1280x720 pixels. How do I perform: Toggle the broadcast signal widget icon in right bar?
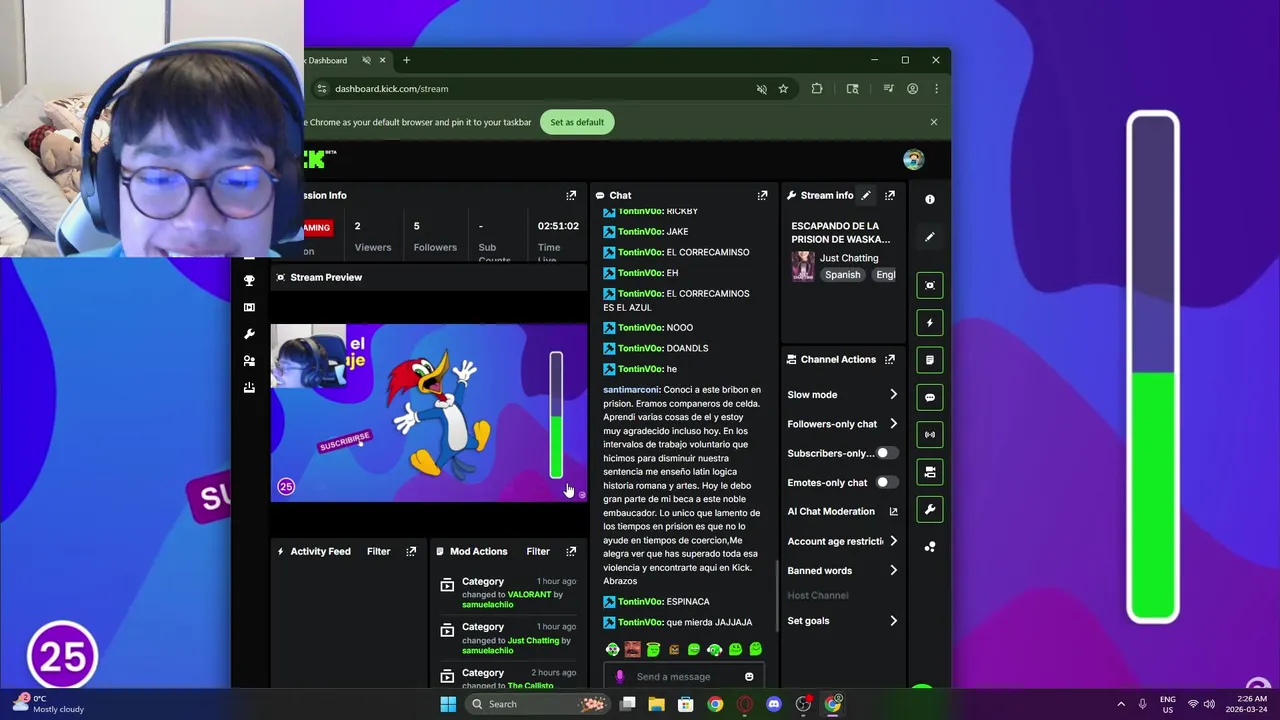[x=930, y=435]
